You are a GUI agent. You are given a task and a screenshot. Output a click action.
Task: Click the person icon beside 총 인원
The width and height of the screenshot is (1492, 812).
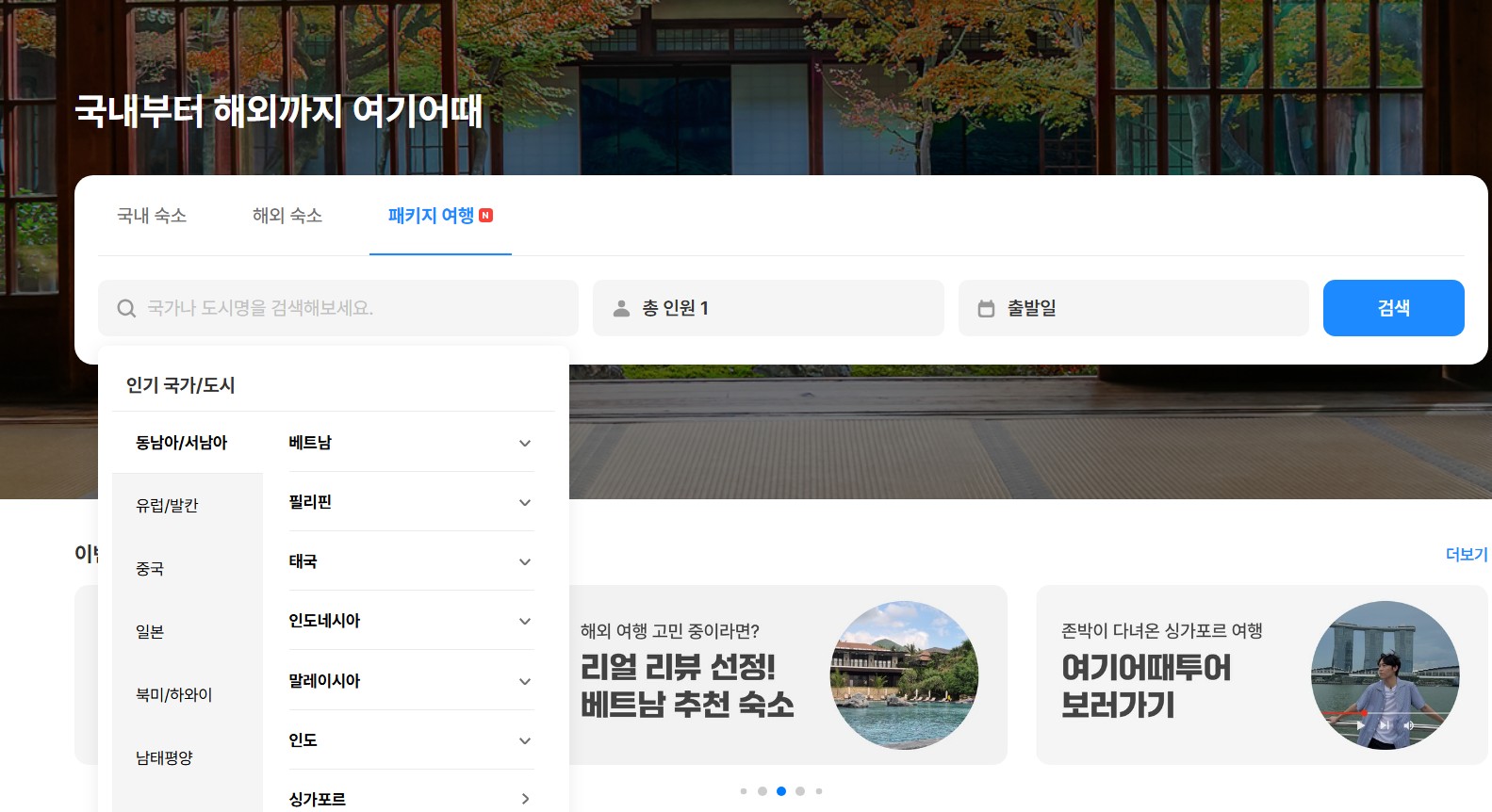[x=621, y=309]
